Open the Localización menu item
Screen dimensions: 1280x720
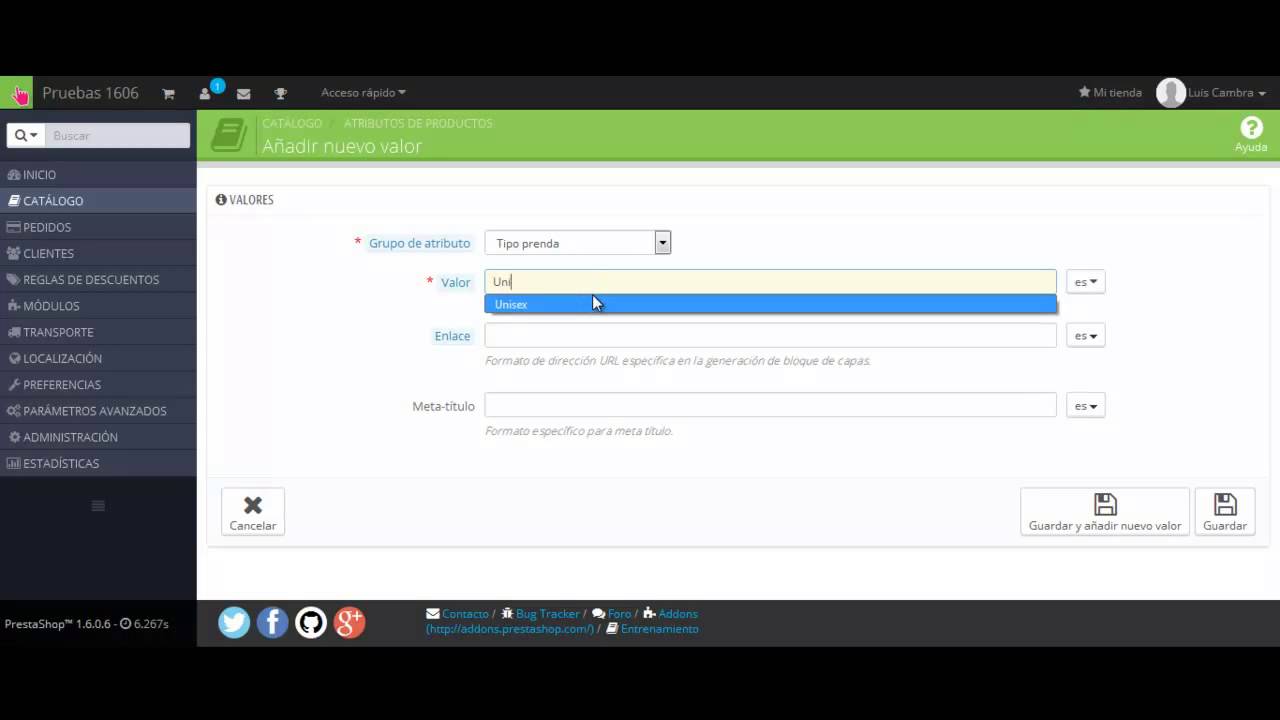pyautogui.click(x=98, y=358)
